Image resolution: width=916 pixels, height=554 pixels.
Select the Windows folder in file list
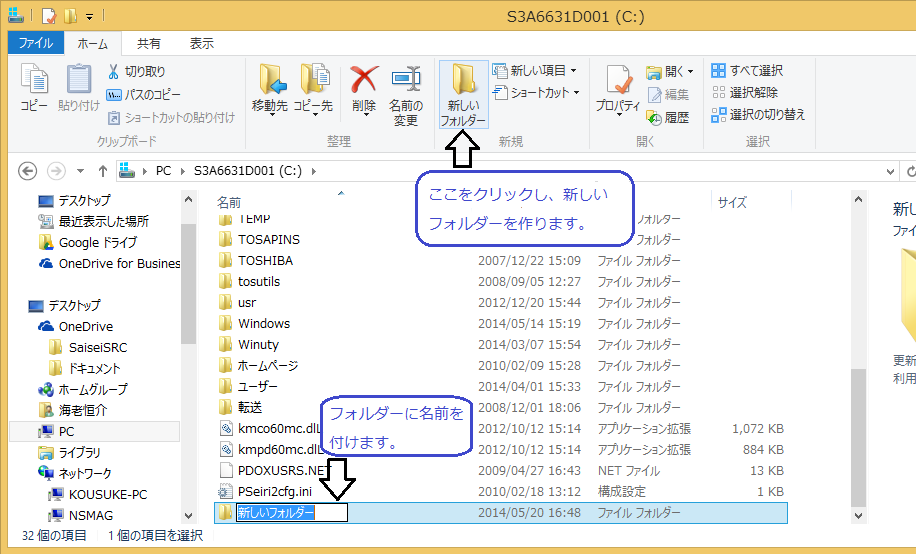tap(263, 323)
